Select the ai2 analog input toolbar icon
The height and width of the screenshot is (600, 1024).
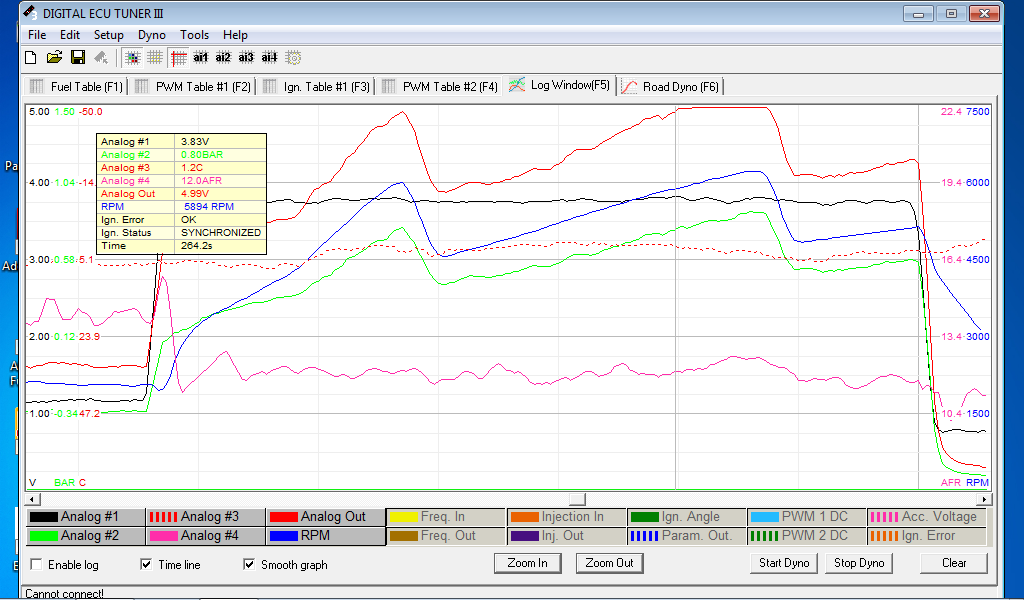[x=224, y=58]
